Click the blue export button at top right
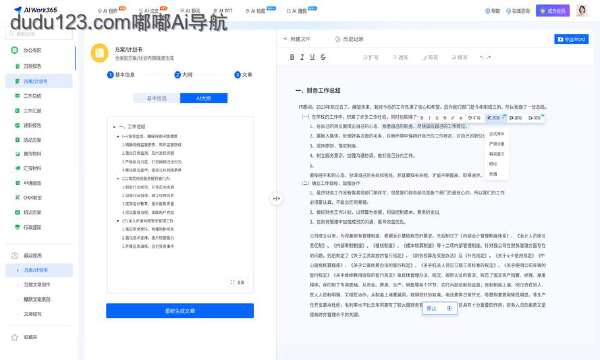 click(571, 39)
